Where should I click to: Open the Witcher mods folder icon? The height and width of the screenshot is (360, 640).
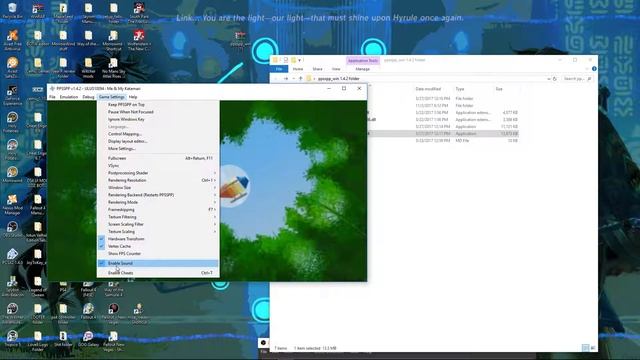[x=88, y=67]
